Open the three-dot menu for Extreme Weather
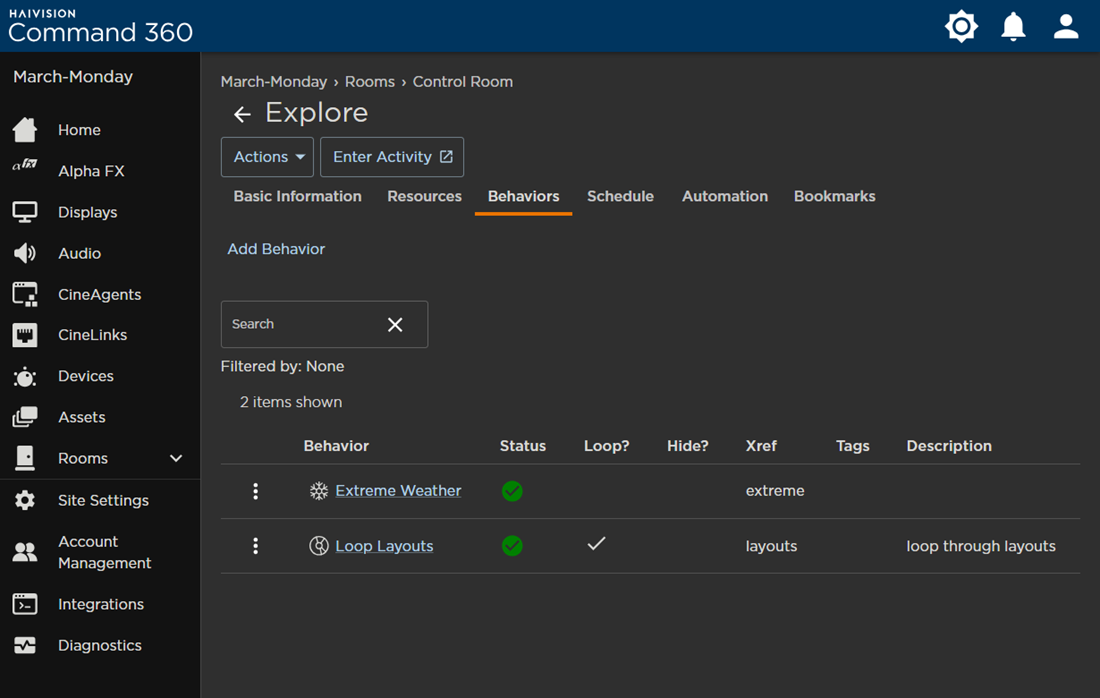 (255, 491)
